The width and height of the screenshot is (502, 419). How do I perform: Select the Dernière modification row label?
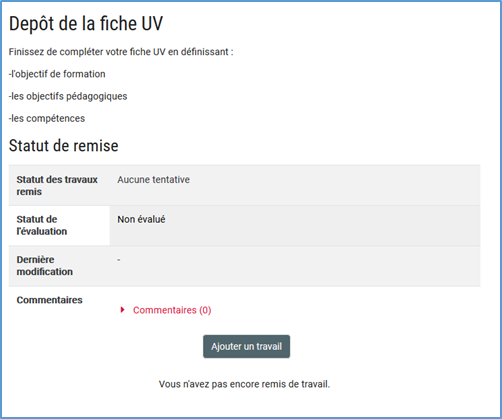45,266
